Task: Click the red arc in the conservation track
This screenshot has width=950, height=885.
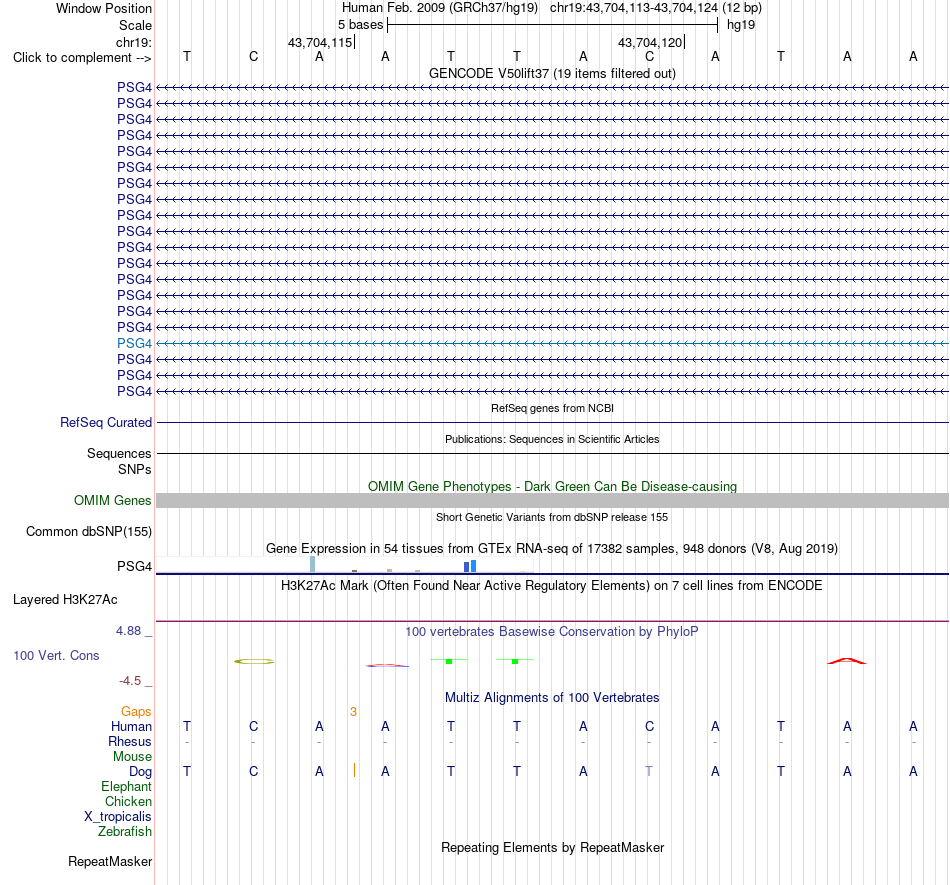Action: pyautogui.click(x=847, y=661)
